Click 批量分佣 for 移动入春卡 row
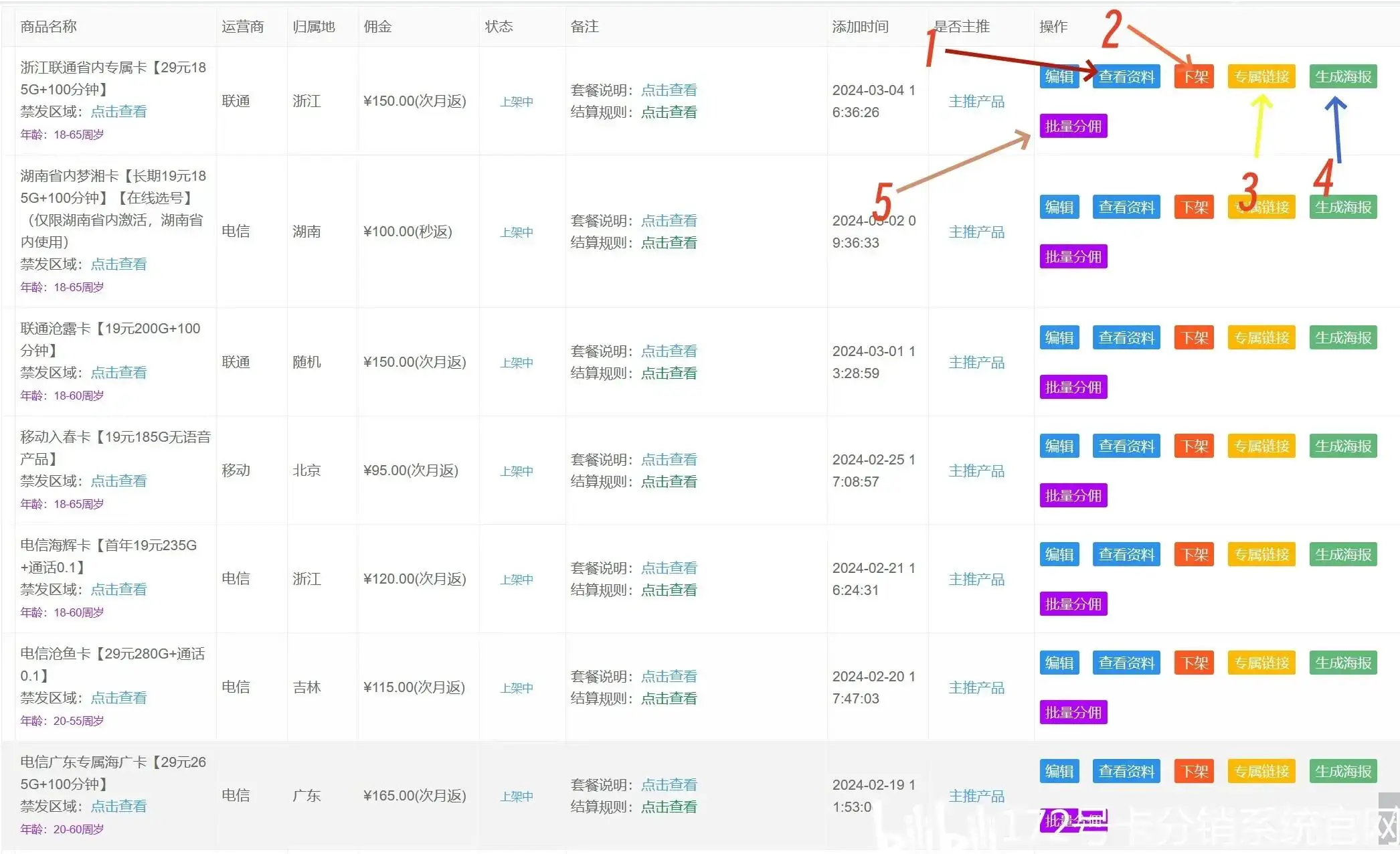The width and height of the screenshot is (1400, 854). pyautogui.click(x=1073, y=495)
